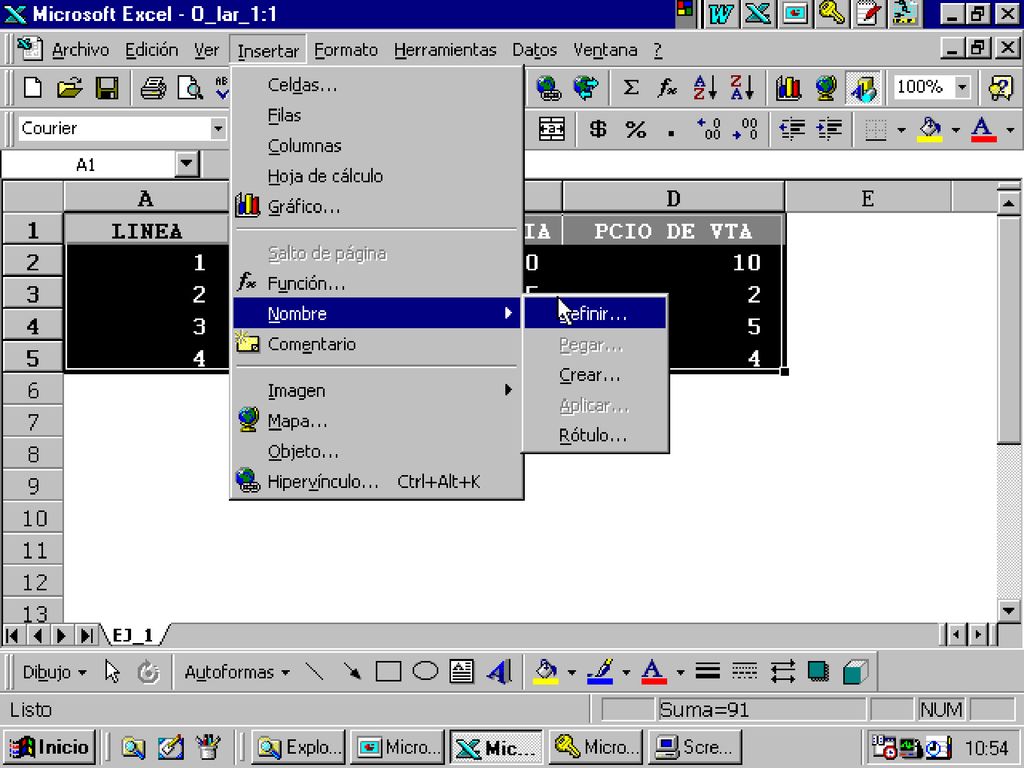
Task: Select Gráfico from the Insertar menu
Action: pyautogui.click(x=377, y=207)
